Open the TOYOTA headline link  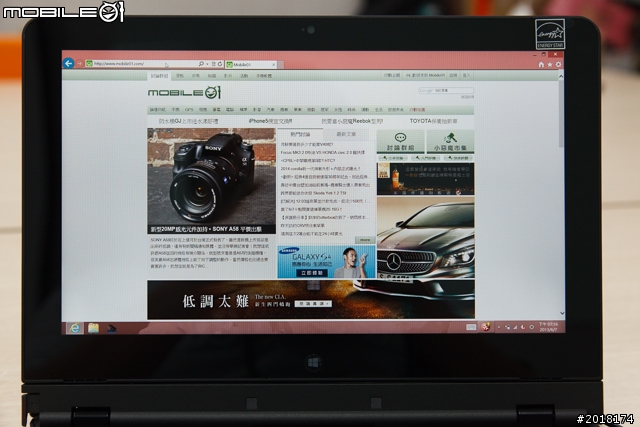pos(433,121)
